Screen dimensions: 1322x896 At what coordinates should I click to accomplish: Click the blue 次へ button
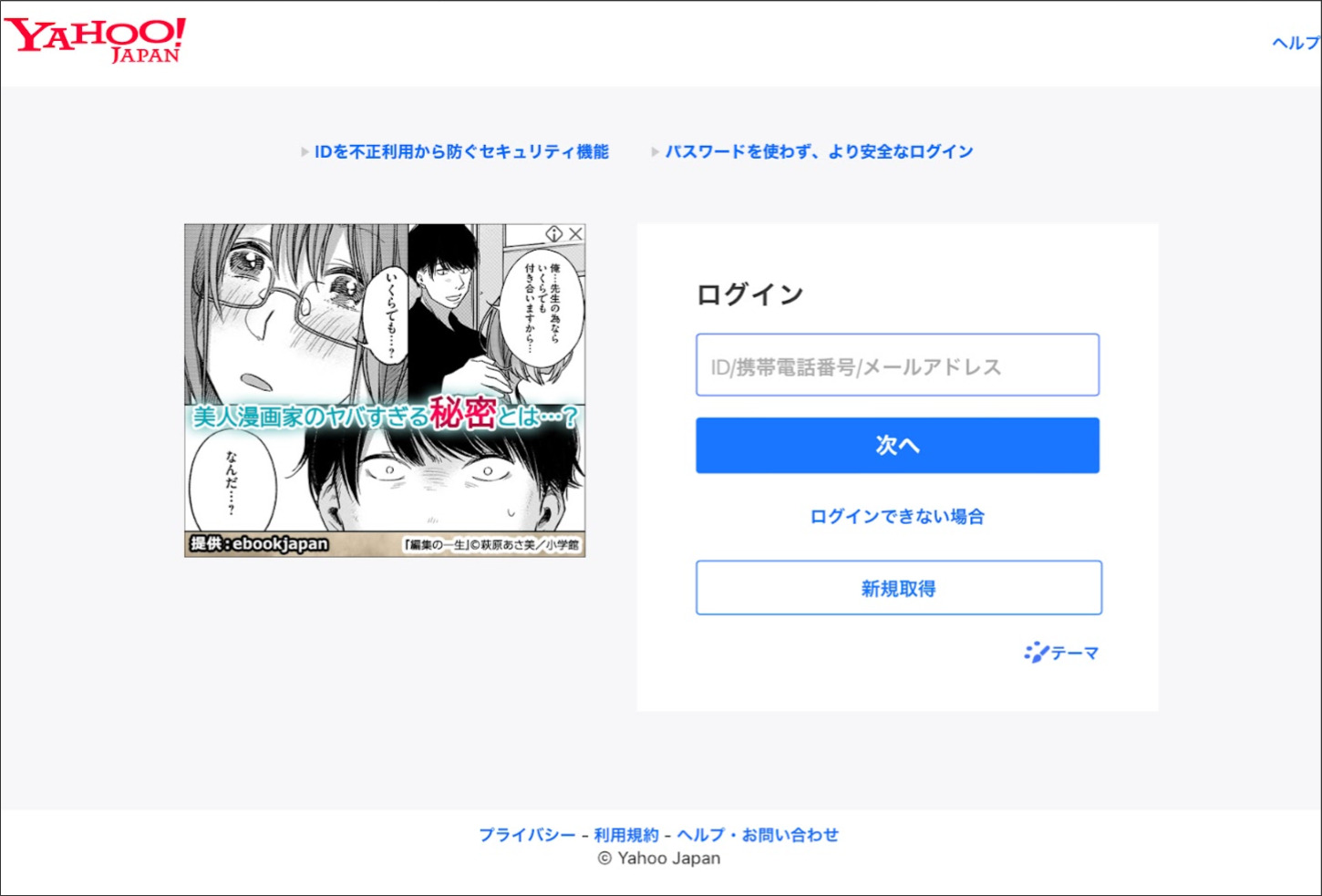(x=897, y=445)
